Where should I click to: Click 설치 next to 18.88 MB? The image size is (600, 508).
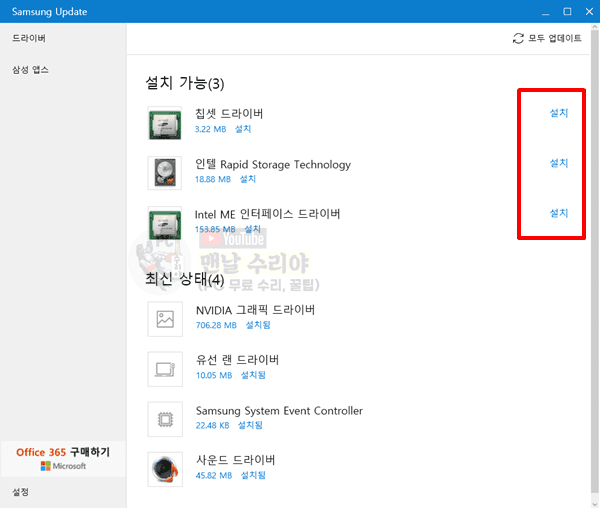pyautogui.click(x=248, y=179)
